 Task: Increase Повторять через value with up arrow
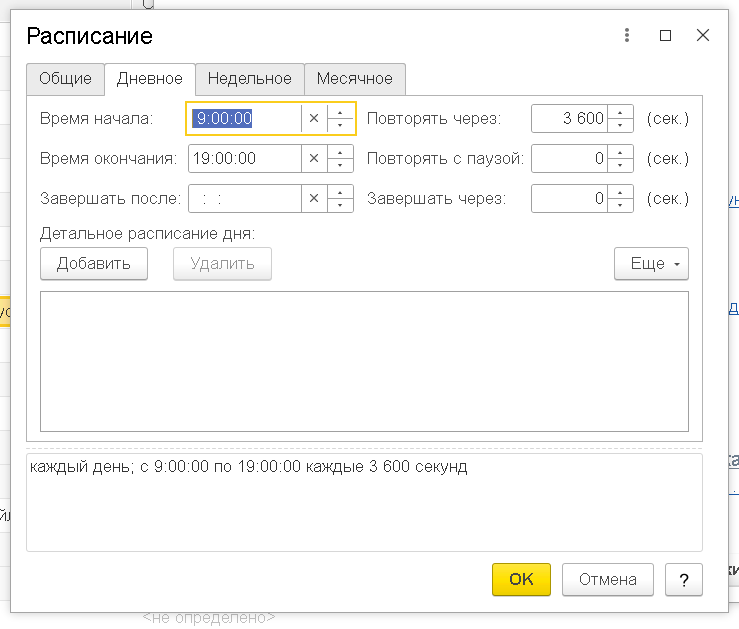click(621, 113)
